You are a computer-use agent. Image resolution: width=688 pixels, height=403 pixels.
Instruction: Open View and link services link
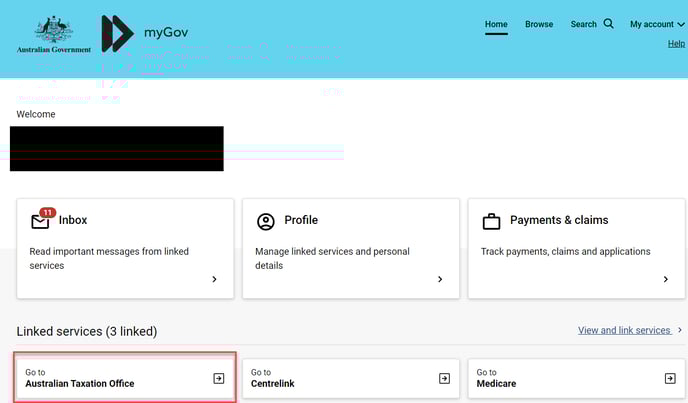click(624, 330)
